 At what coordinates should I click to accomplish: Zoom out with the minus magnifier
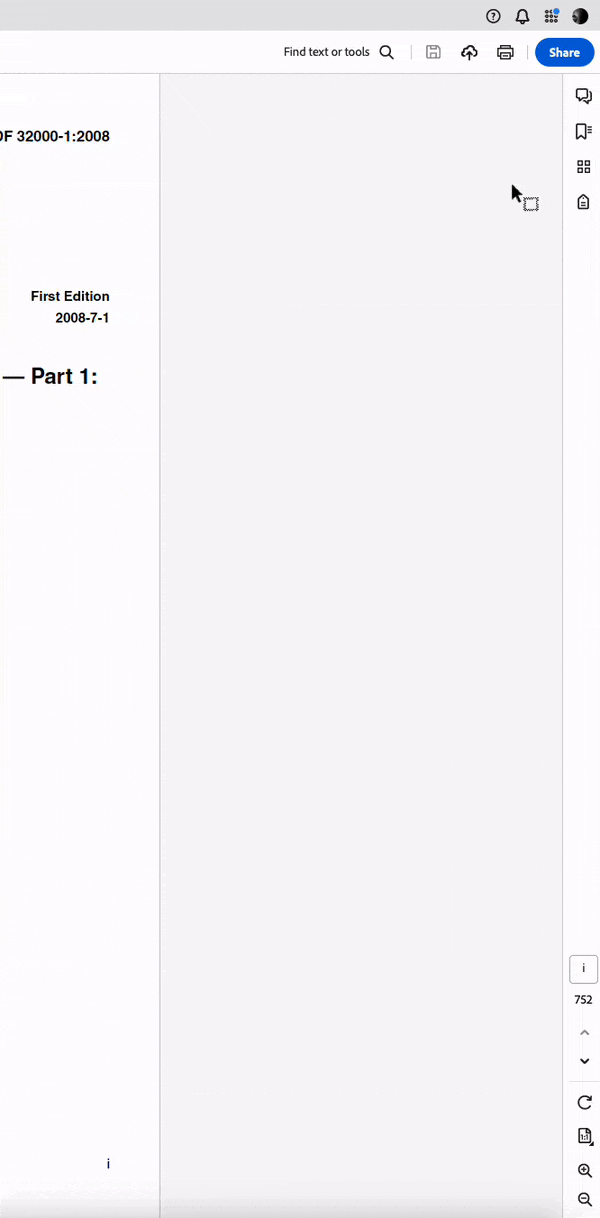coord(585,1199)
